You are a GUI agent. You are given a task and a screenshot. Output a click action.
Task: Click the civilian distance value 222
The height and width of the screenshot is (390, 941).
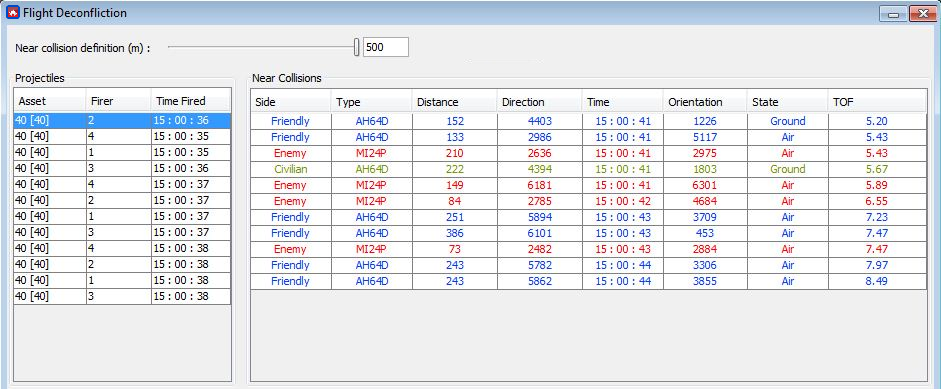click(455, 169)
